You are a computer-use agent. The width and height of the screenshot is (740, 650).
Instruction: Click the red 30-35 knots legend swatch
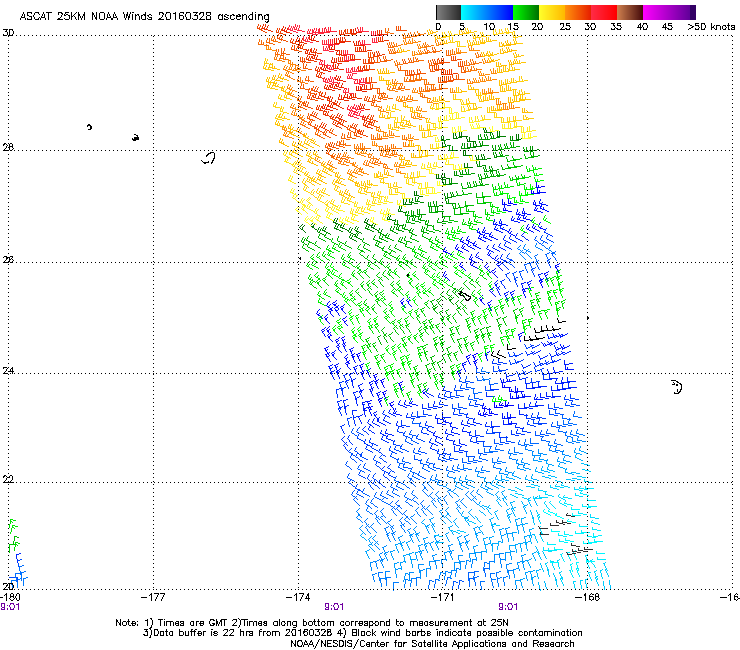coord(604,12)
